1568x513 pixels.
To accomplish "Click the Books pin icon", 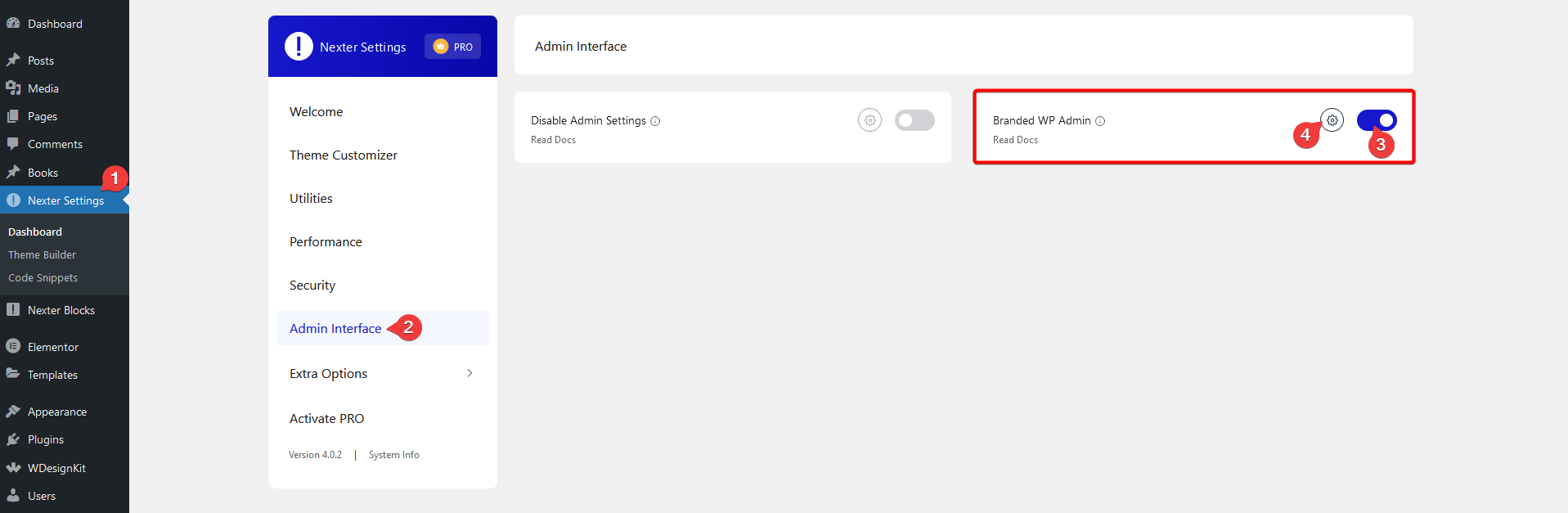I will coord(13,172).
